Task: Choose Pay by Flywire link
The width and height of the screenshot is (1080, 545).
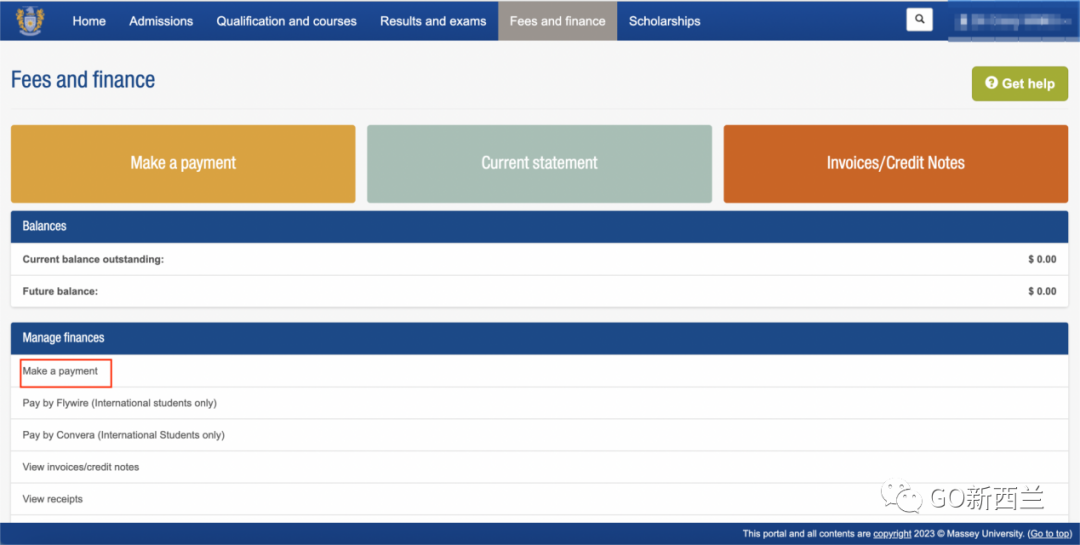Action: tap(119, 402)
